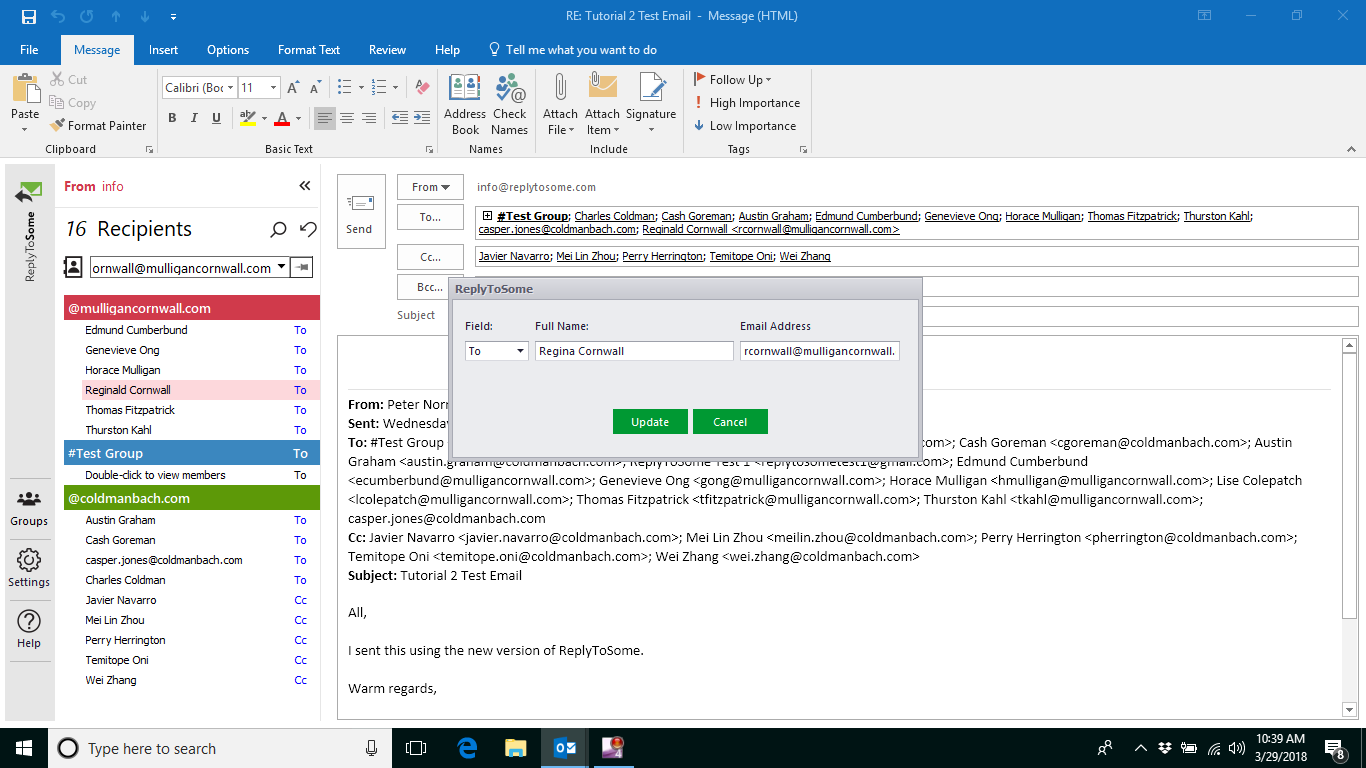Switch Edmund Cumberbund's To field type
This screenshot has width=1366, height=768.
300,330
